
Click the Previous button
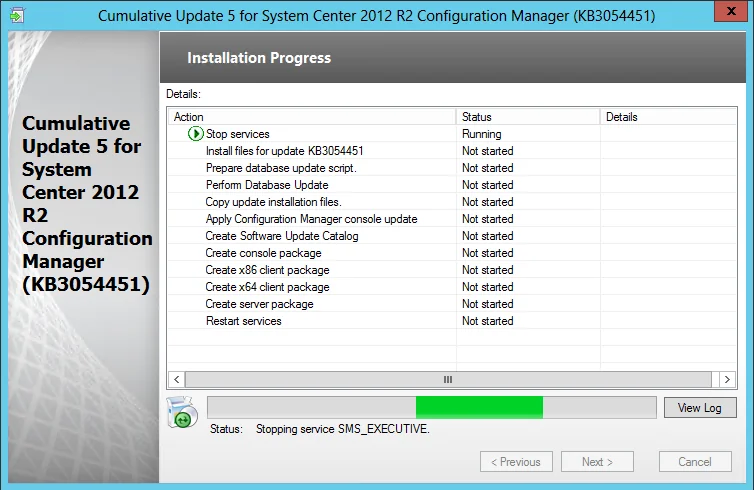click(516, 462)
